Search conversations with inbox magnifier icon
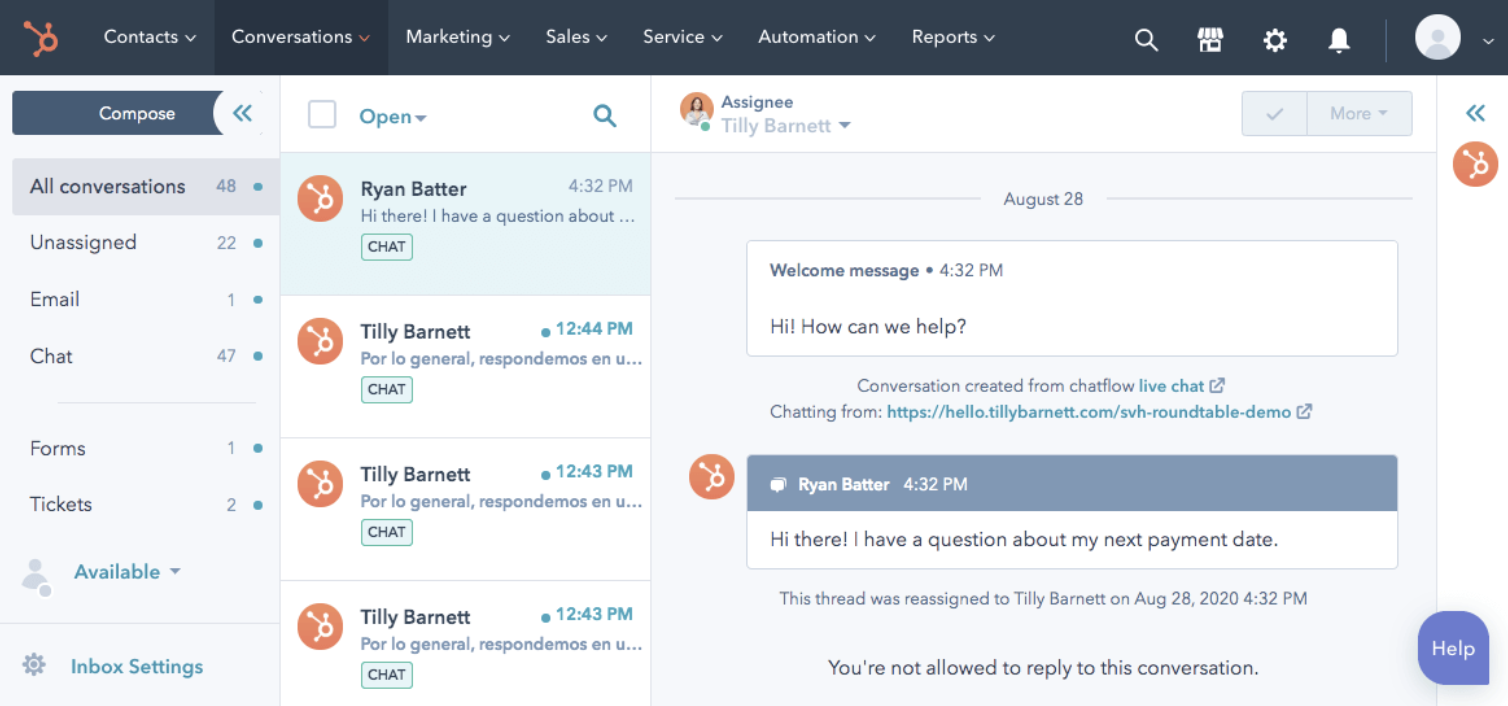The width and height of the screenshot is (1508, 706). pos(604,116)
